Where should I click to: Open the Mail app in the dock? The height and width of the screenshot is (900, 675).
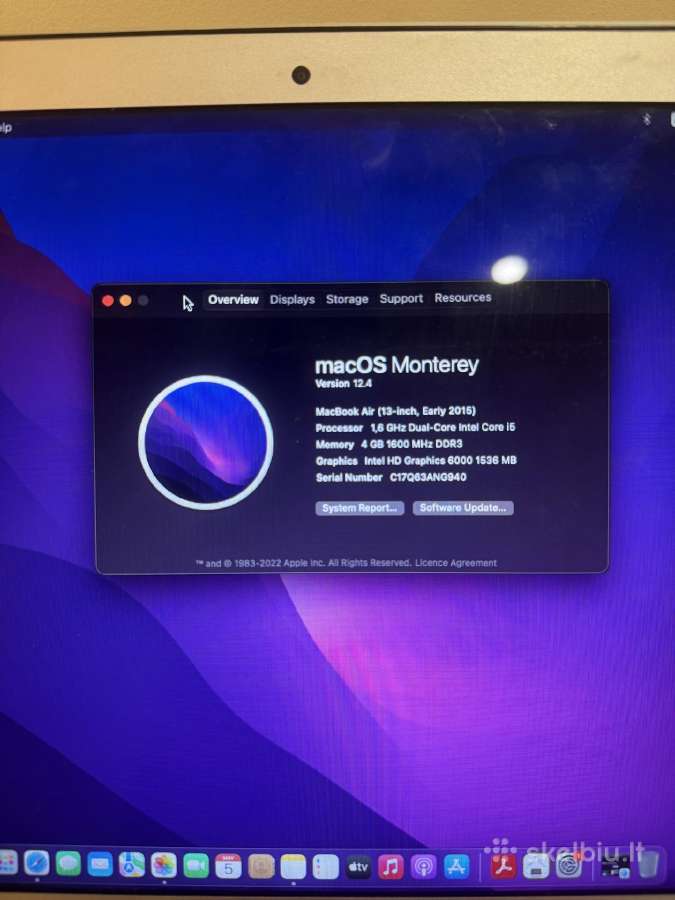point(100,864)
